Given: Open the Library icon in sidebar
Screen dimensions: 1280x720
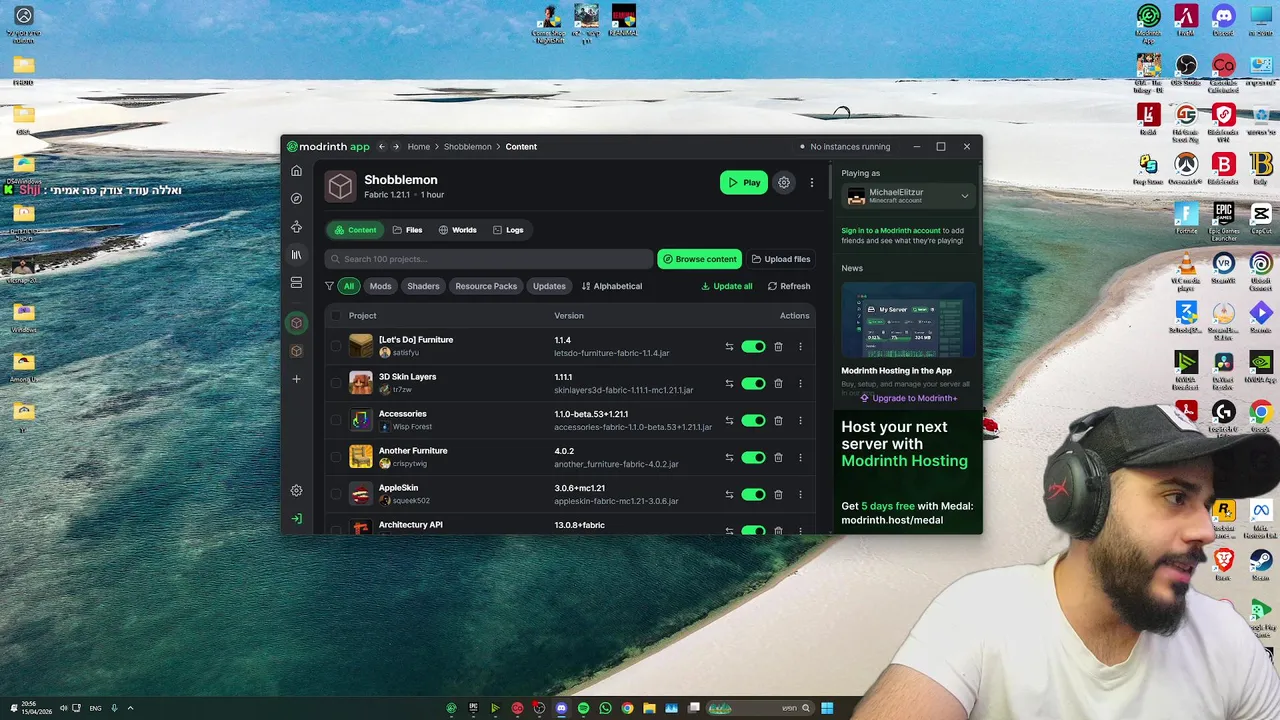Looking at the screenshot, I should point(296,255).
